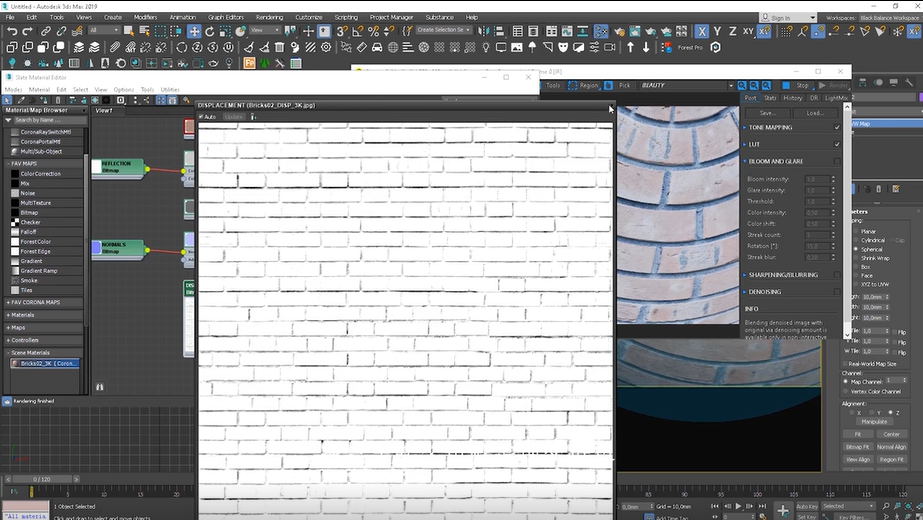Screen dimensions: 923x520
Task: Select the Box mapping radio button
Action: tap(855, 267)
